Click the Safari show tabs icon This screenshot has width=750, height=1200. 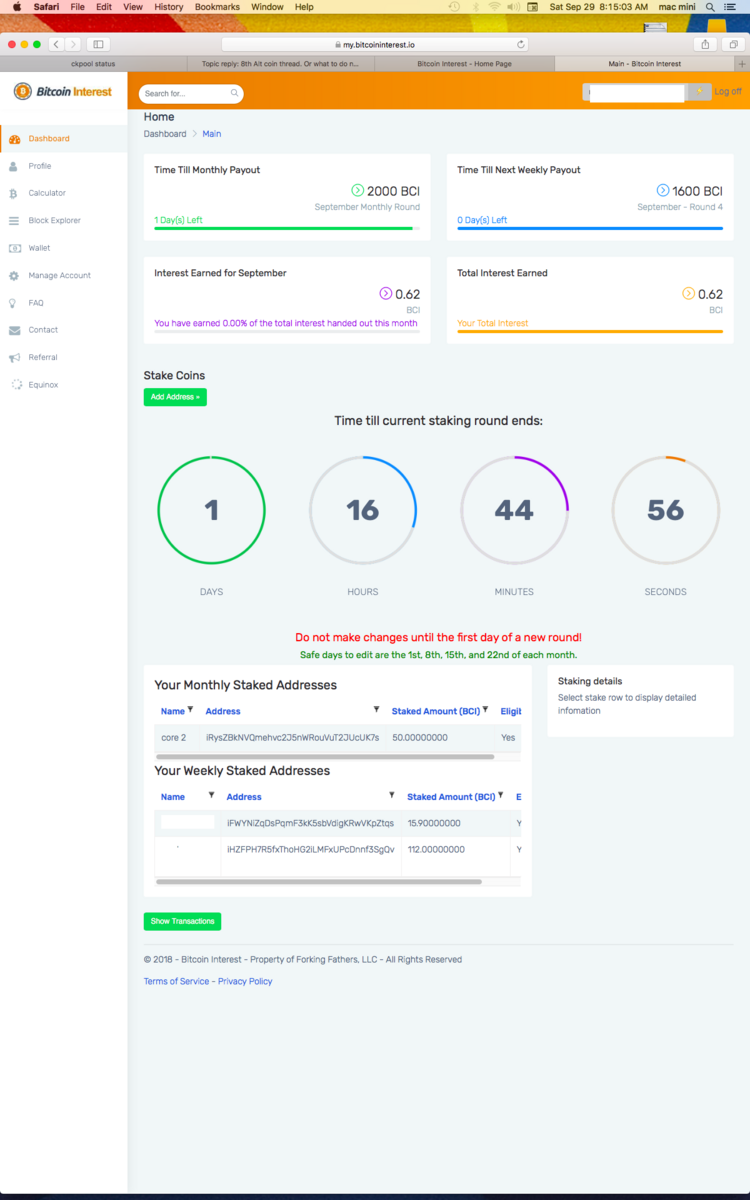coord(733,44)
